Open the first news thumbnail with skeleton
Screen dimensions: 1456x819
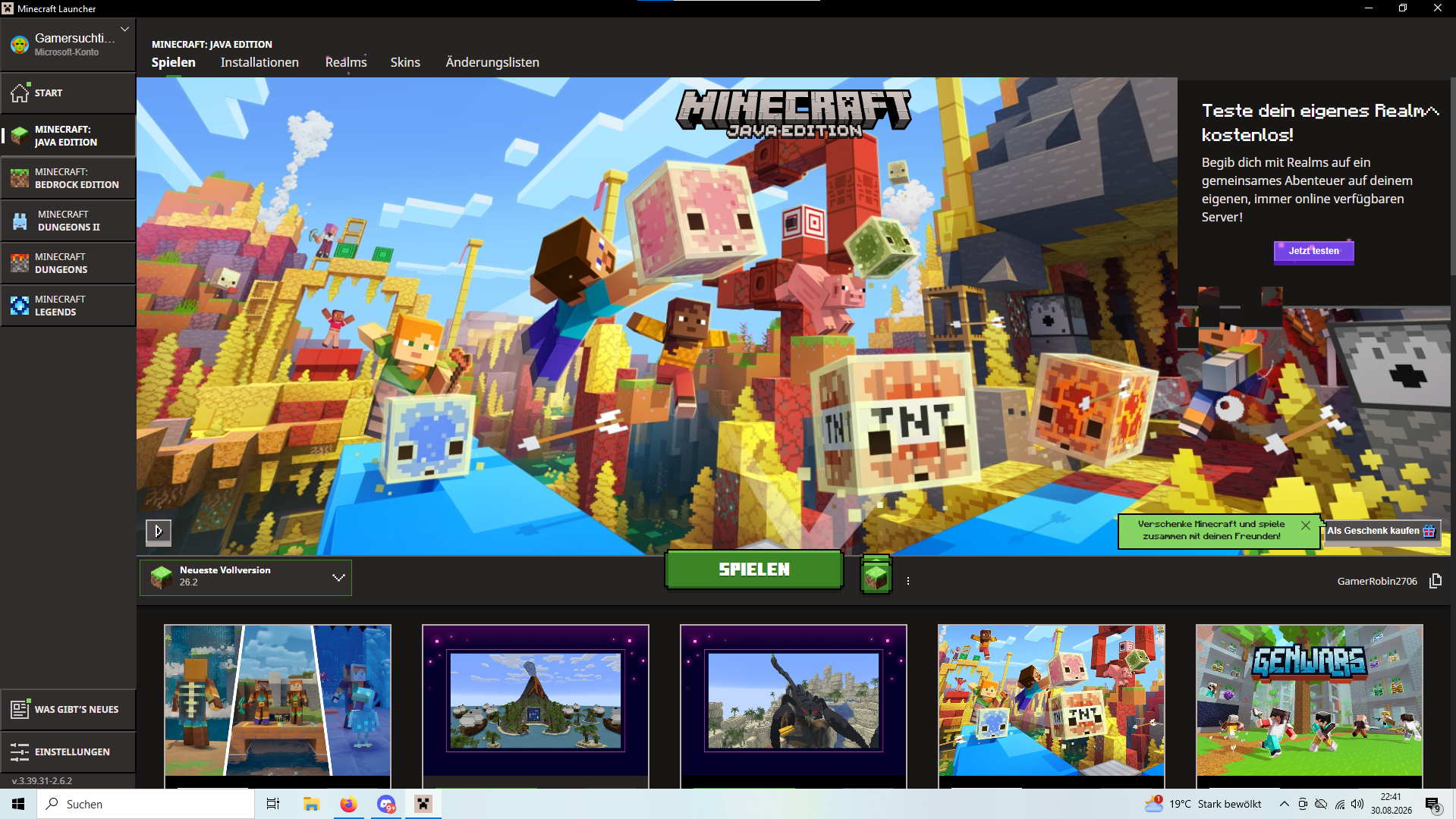click(x=278, y=700)
